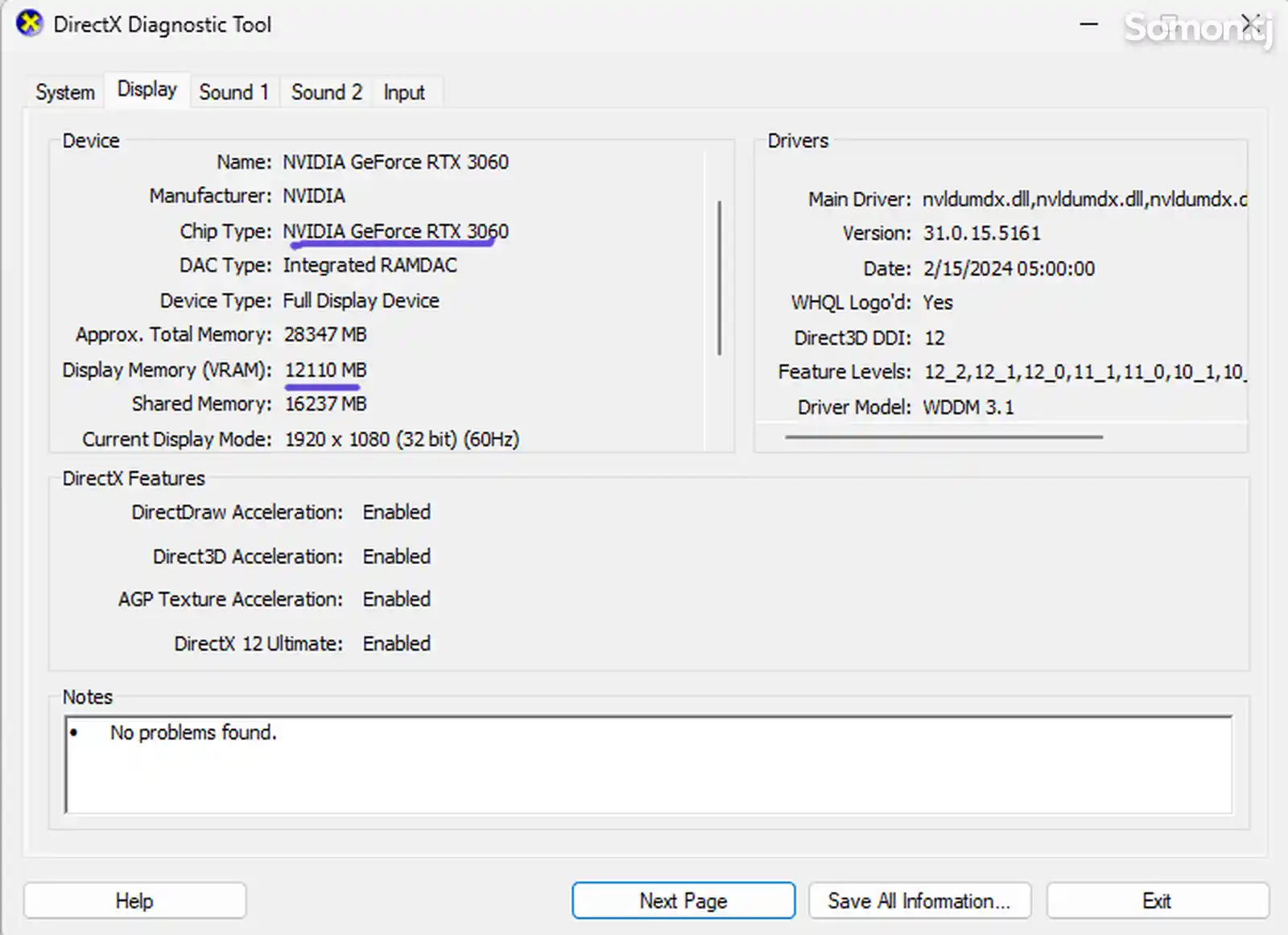Image resolution: width=1288 pixels, height=935 pixels.
Task: Click the Feature Levels value list
Action: pyautogui.click(x=1084, y=371)
